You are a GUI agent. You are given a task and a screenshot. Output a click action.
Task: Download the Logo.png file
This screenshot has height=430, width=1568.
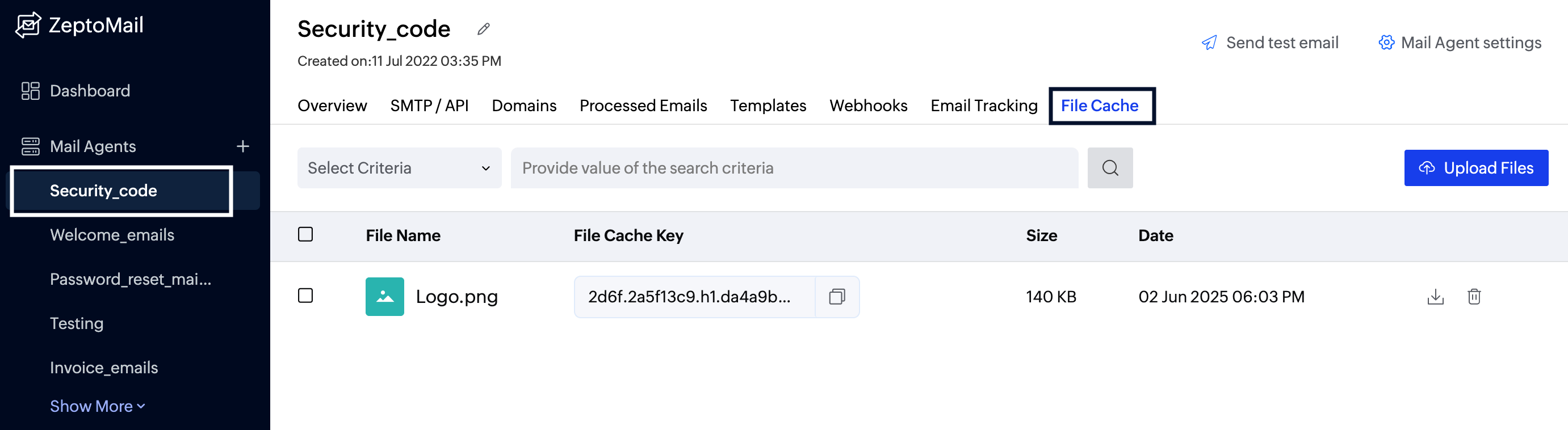point(1435,297)
